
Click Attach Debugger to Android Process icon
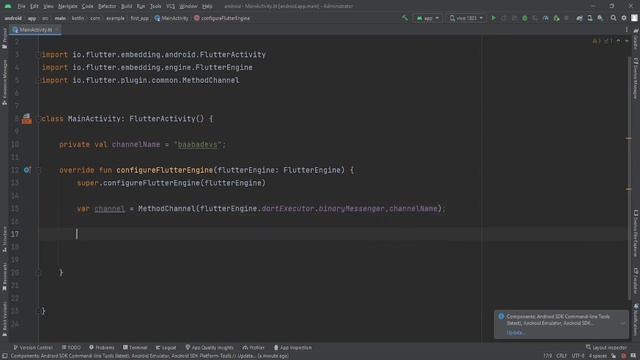click(x=556, y=18)
